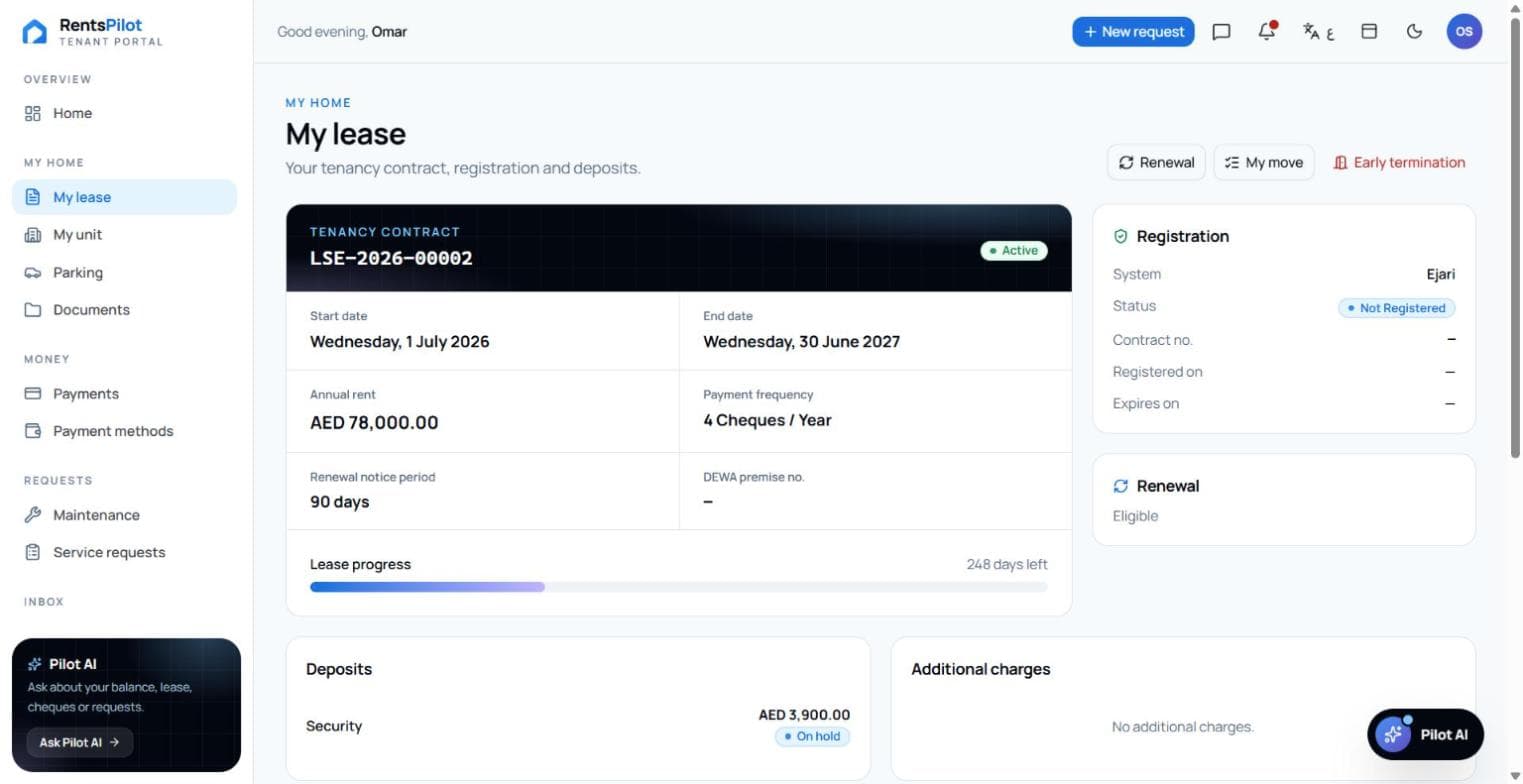1523x784 pixels.
Task: Click the lease progress bar
Action: tap(679, 587)
